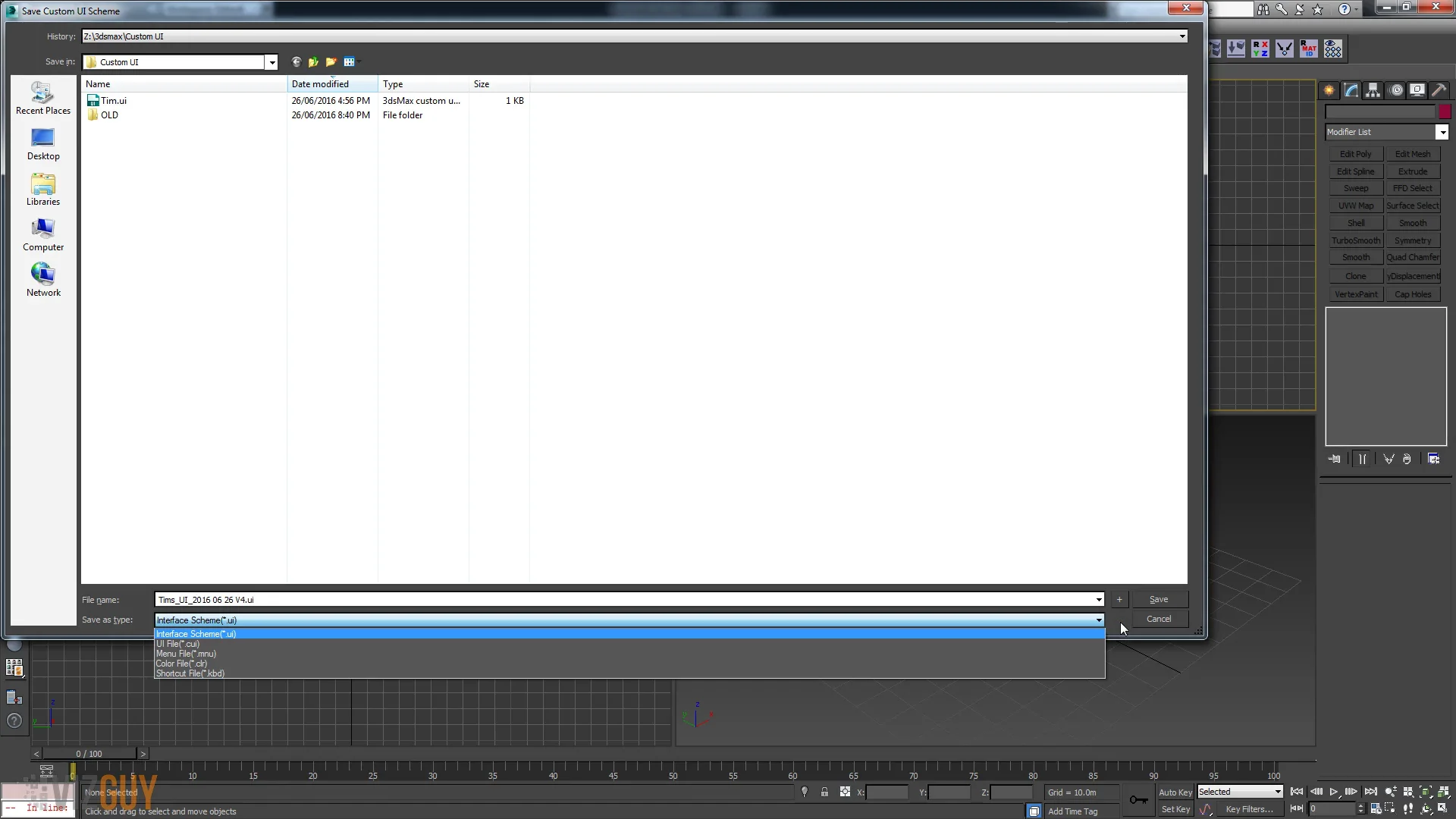Open the View Menu icon in dialog
Image resolution: width=1456 pixels, height=819 pixels.
coord(350,62)
